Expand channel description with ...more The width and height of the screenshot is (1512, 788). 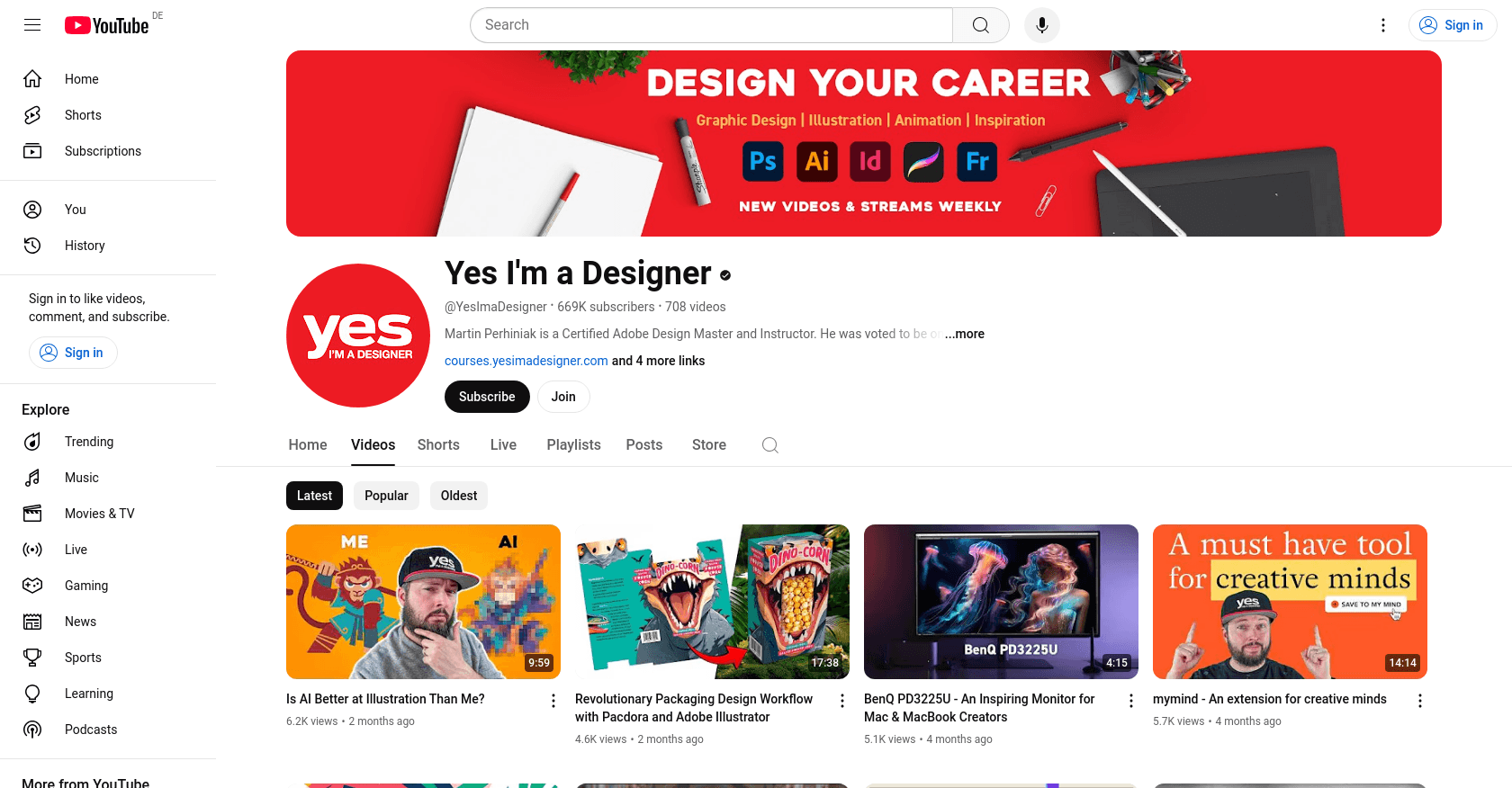[x=965, y=334]
